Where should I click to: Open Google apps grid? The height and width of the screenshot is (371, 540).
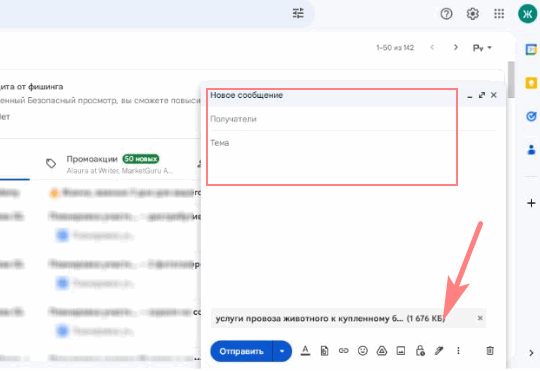pos(499,14)
